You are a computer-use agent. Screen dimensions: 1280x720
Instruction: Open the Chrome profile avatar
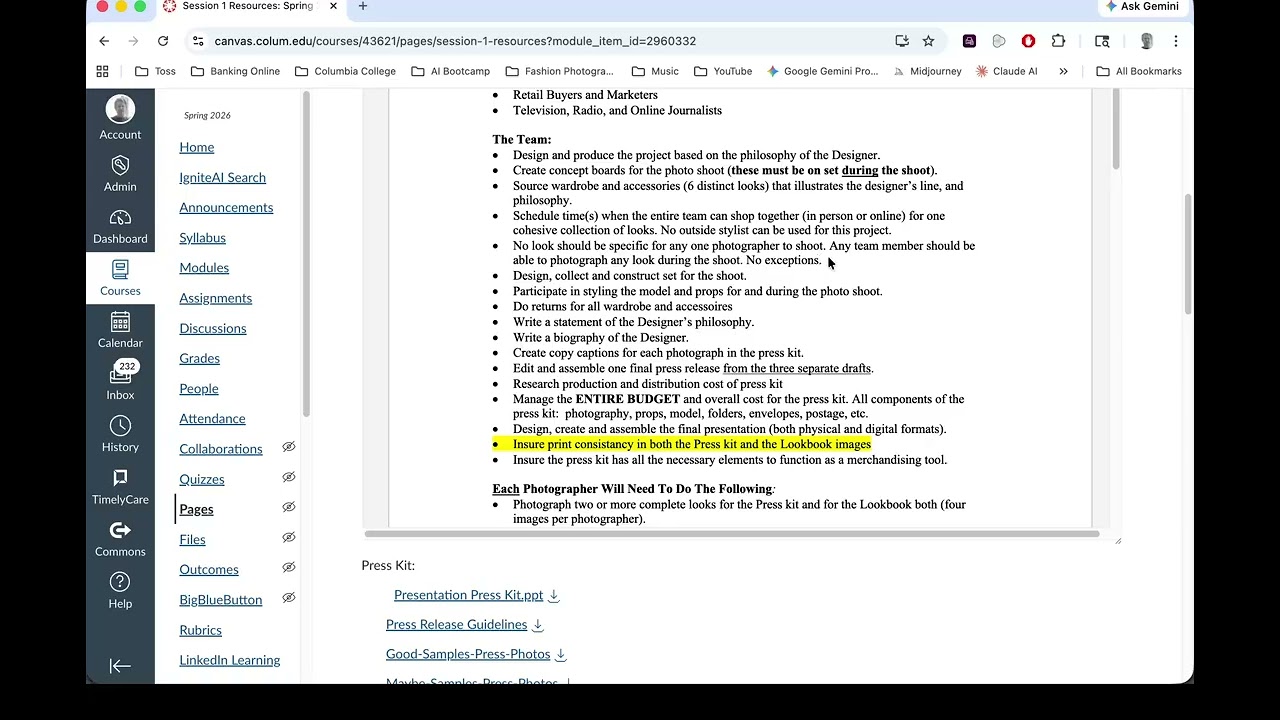pos(1147,41)
